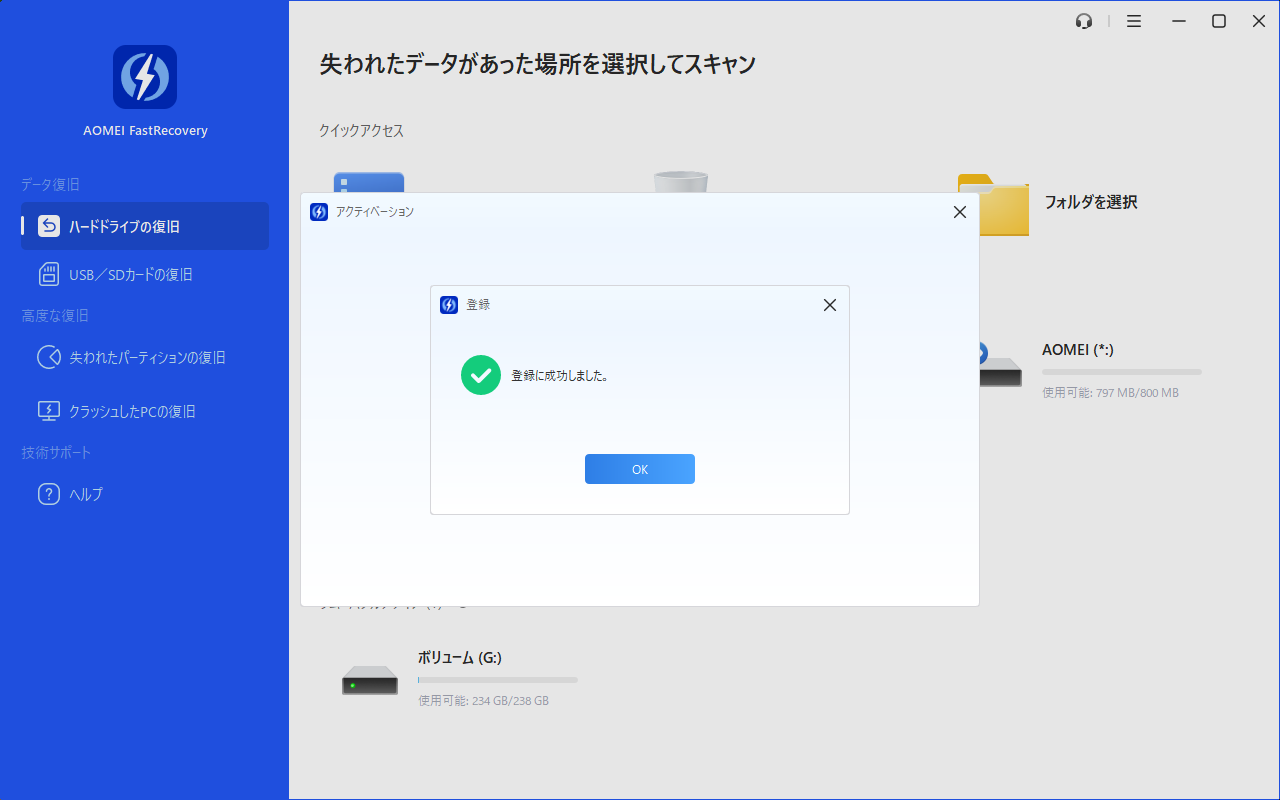Open 失われたパーティションの復旧 option
Screen dimensions: 1280x800
click(147, 357)
